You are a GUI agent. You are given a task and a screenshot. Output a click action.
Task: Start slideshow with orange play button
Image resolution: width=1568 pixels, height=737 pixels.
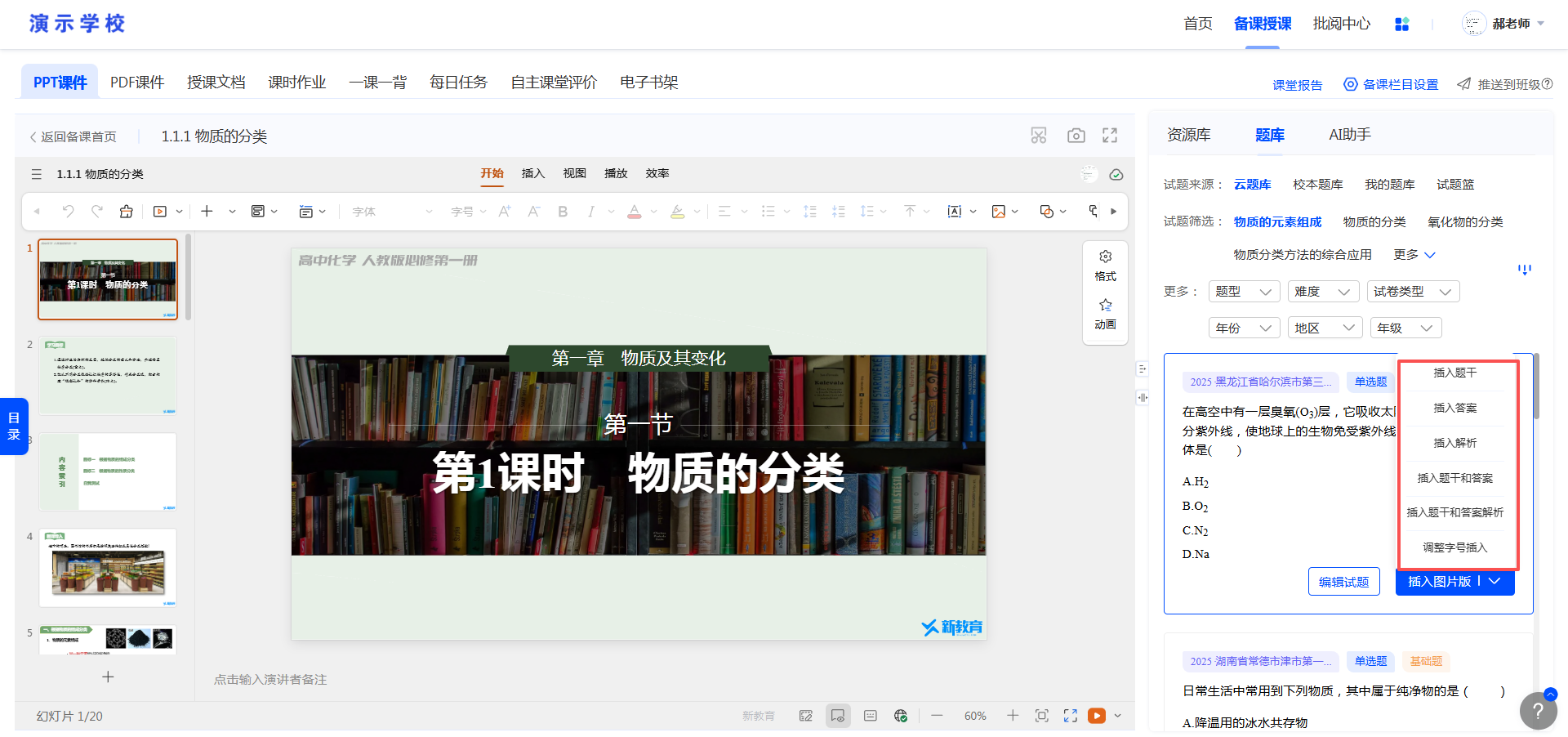tap(1096, 716)
